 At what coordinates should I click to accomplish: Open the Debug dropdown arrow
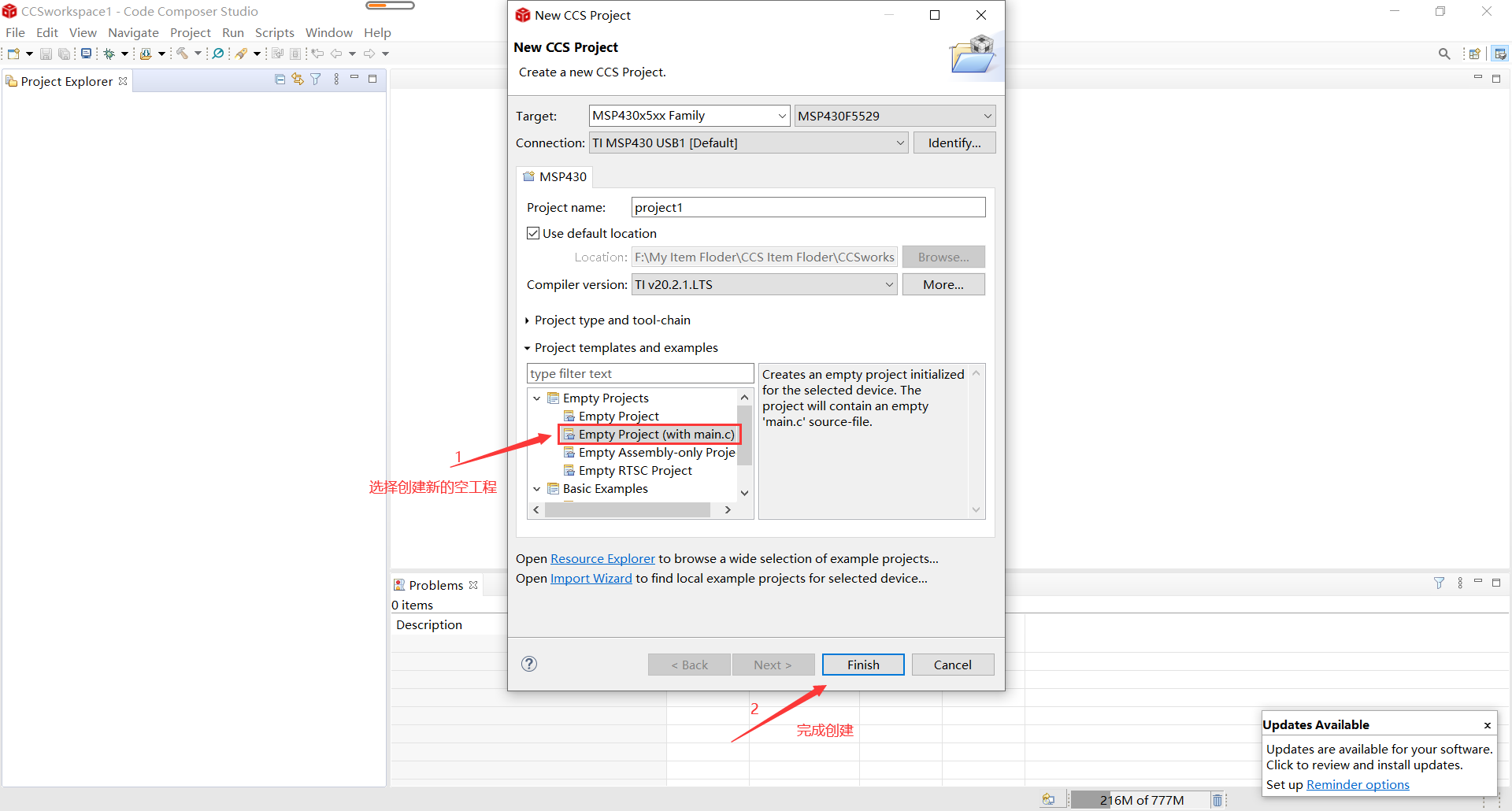click(x=124, y=54)
